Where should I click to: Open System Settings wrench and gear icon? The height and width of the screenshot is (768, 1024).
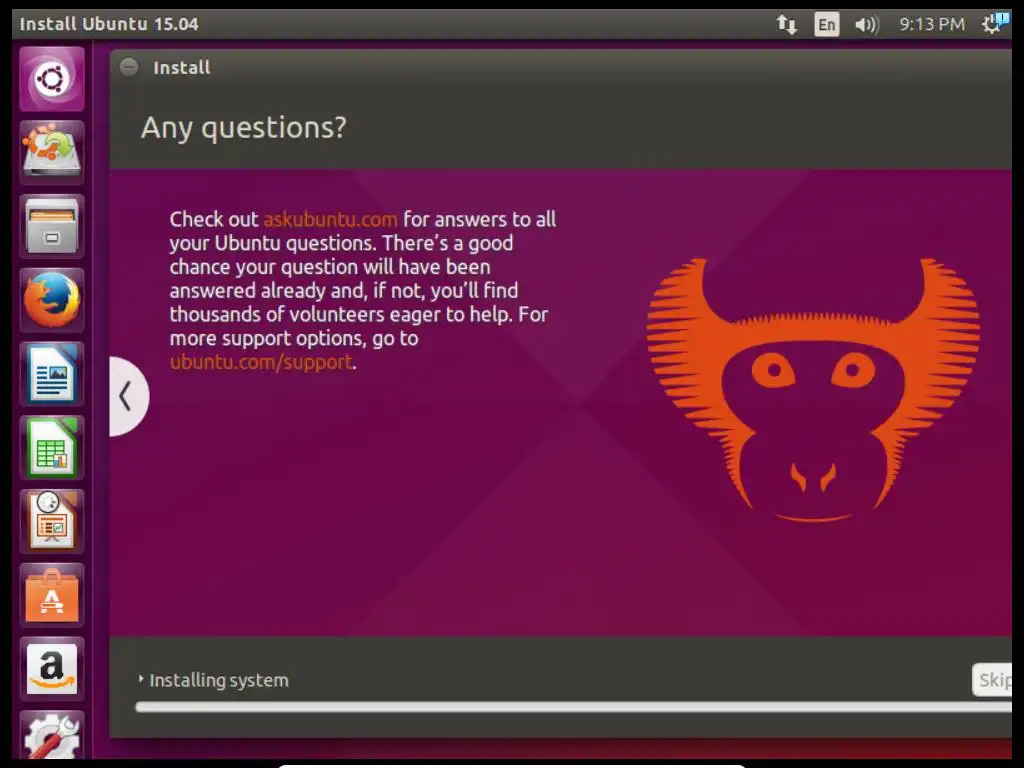point(52,735)
